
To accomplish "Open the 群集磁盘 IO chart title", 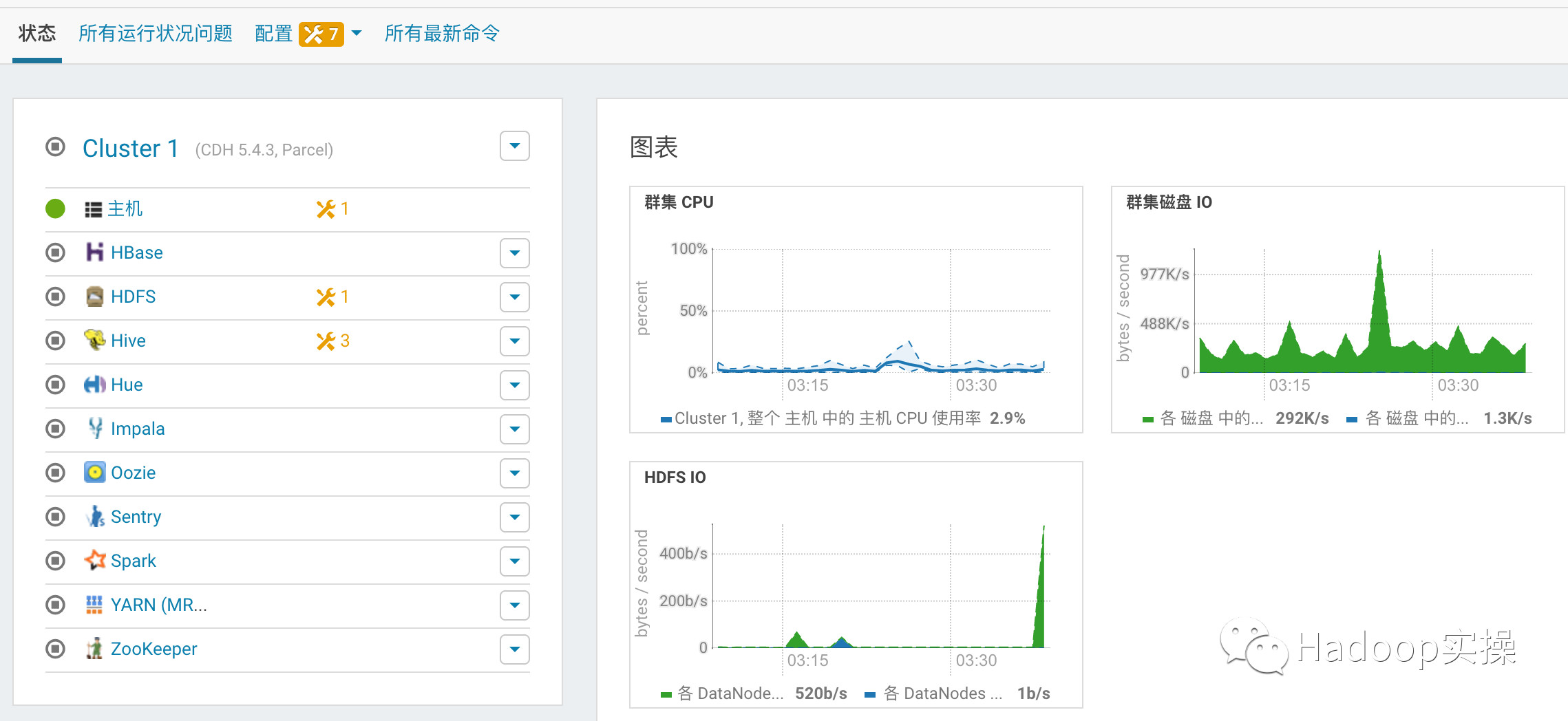I will [x=1169, y=202].
